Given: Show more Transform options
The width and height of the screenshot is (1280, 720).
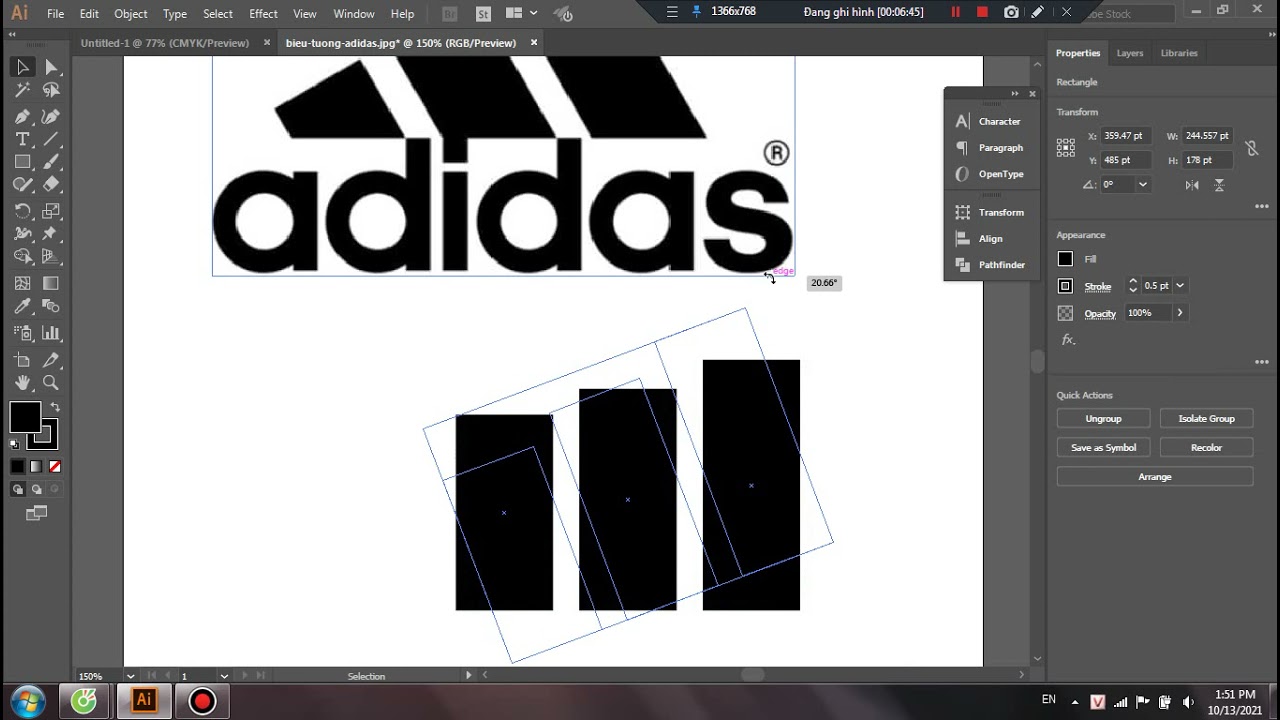Looking at the screenshot, I should [x=1261, y=206].
